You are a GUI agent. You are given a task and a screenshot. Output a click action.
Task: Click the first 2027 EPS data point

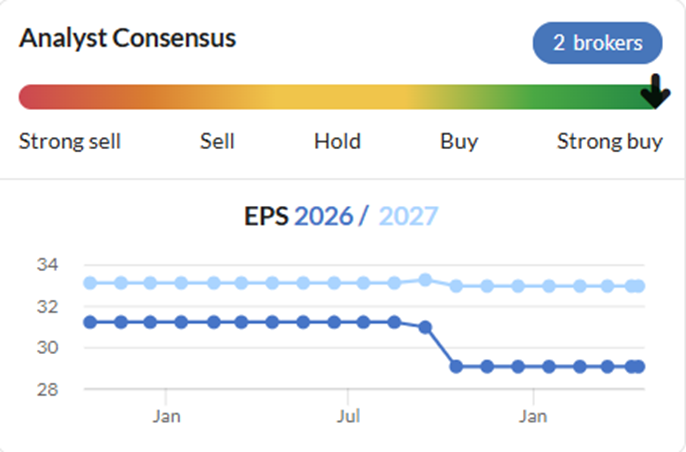pyautogui.click(x=90, y=283)
